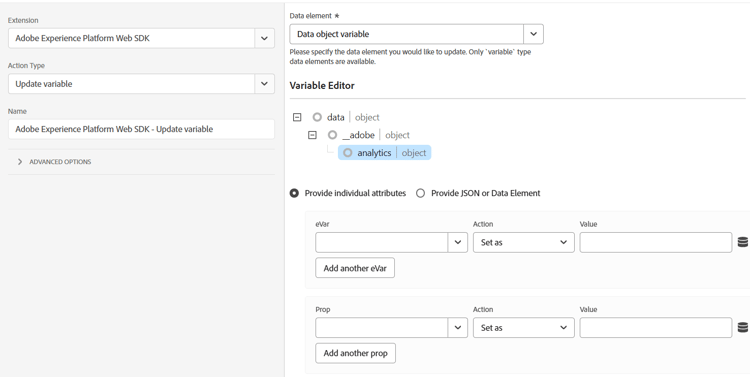Collapse the __adobe tree node
The image size is (750, 377).
pos(312,135)
